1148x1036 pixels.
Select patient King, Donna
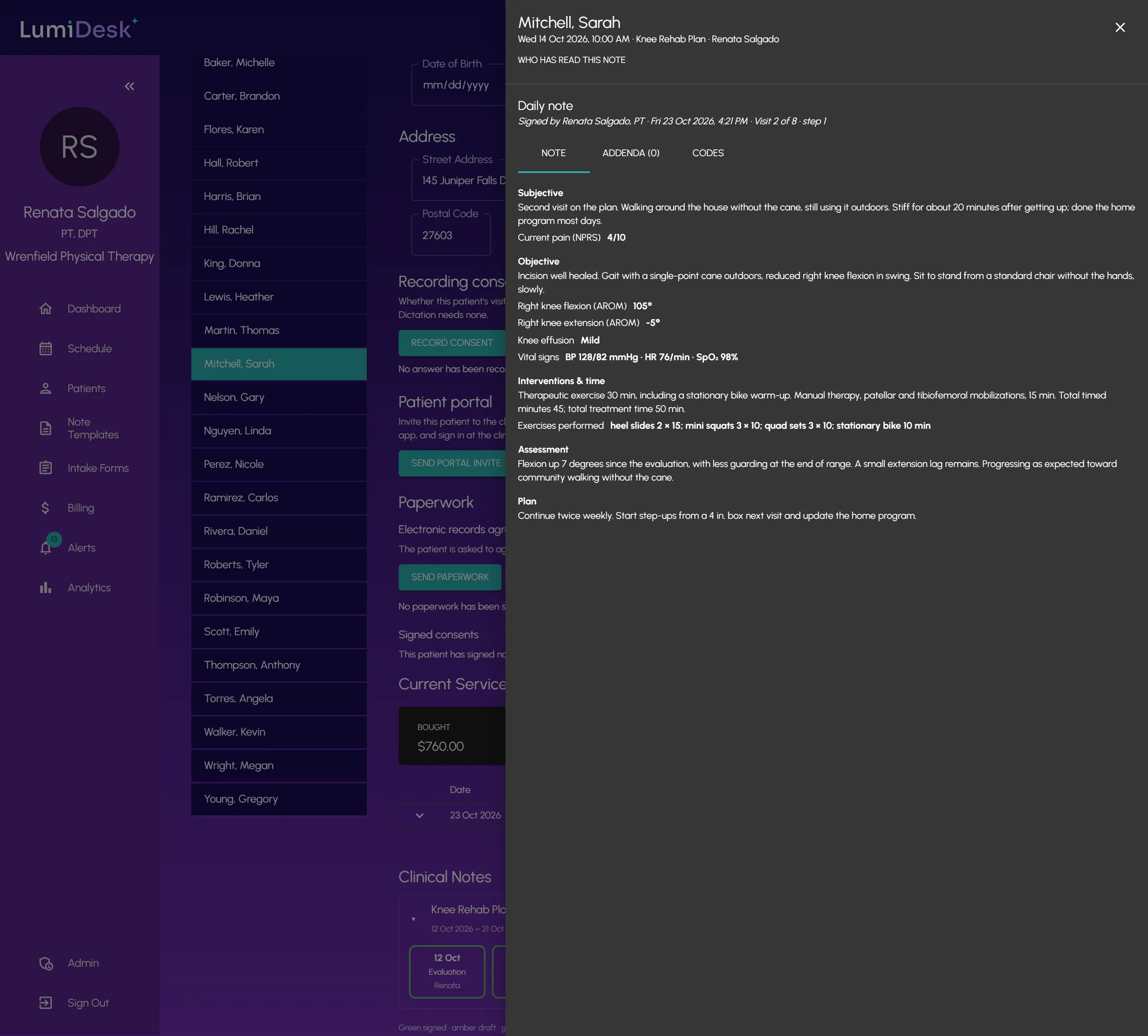point(279,263)
